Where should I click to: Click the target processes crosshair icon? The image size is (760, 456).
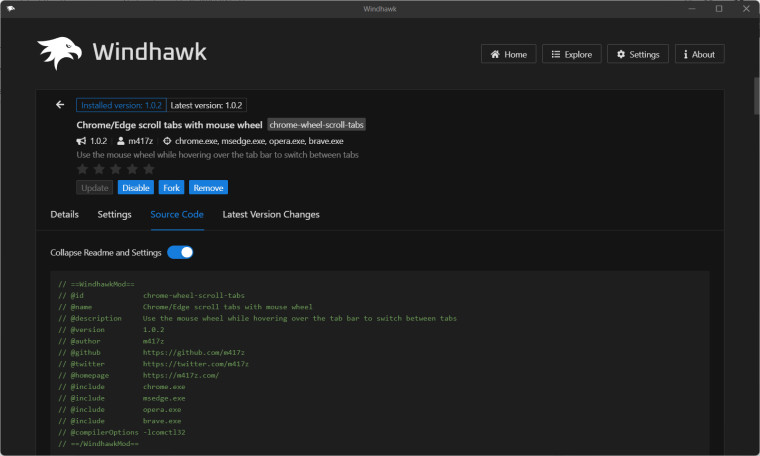point(167,142)
